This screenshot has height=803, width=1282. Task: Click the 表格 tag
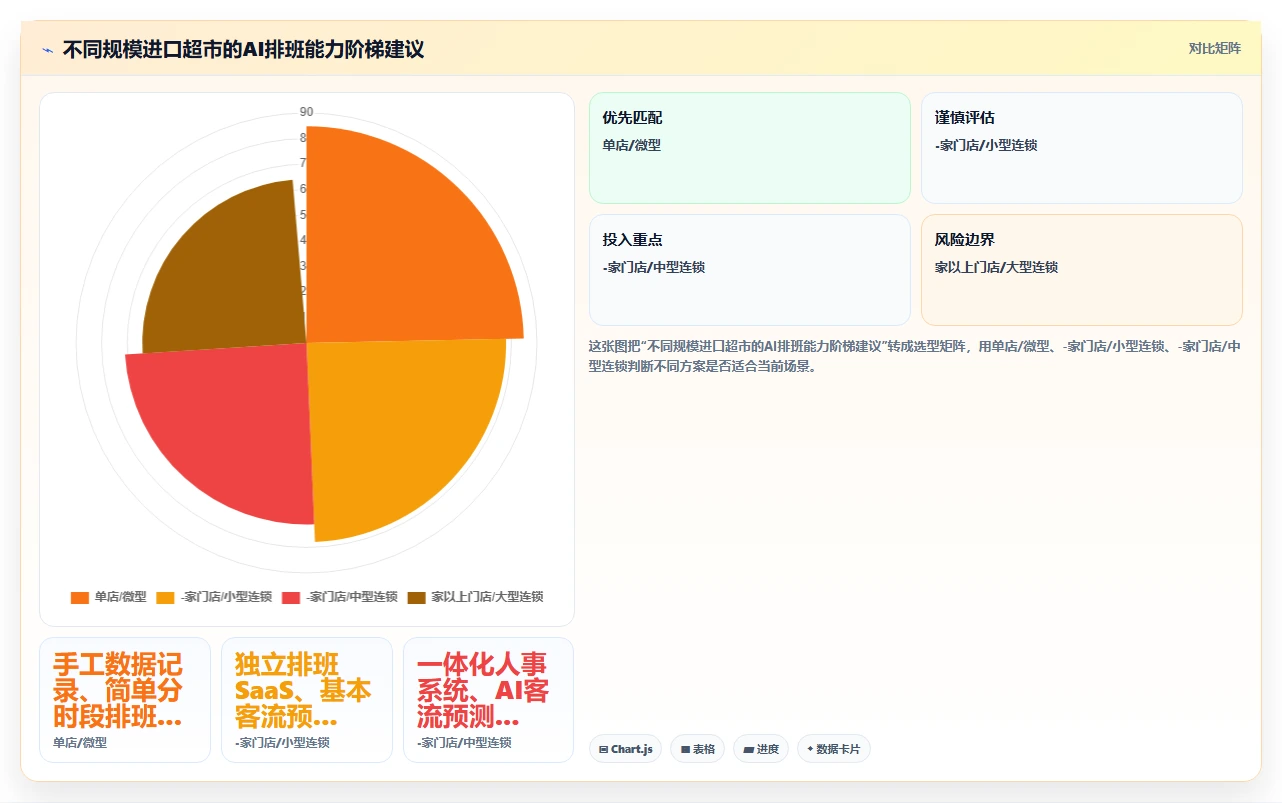[697, 749]
